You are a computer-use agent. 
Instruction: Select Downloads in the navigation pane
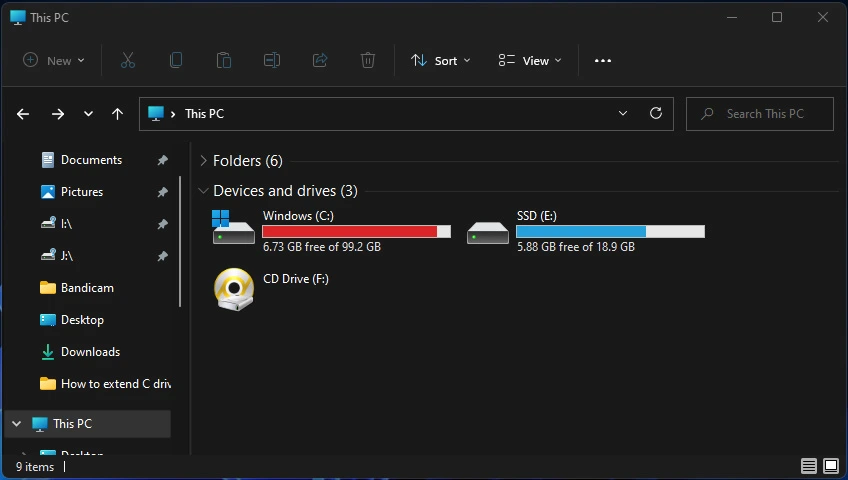tap(90, 352)
